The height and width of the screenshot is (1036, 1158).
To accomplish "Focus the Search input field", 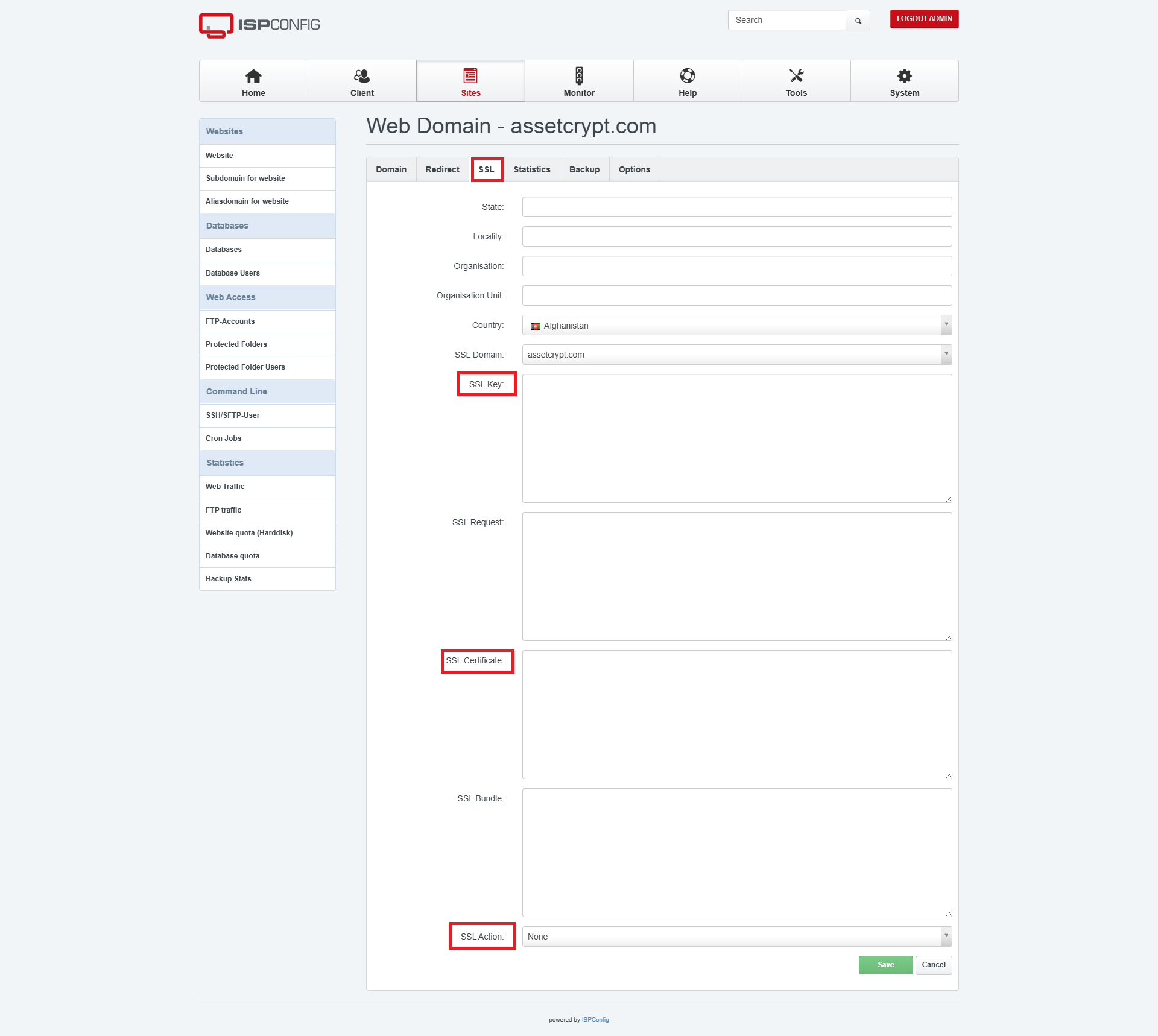I will [x=787, y=20].
